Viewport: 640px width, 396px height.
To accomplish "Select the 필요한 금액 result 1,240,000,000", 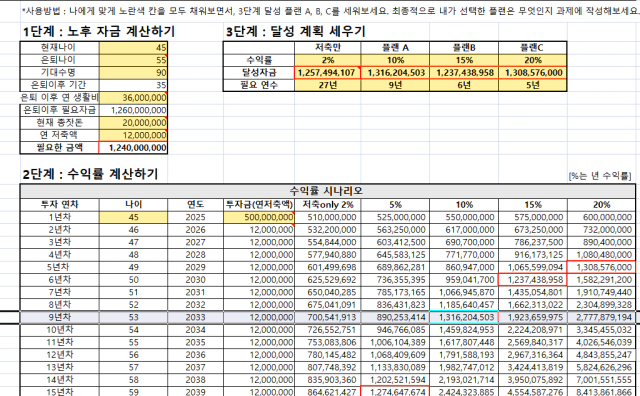I will click(x=133, y=148).
